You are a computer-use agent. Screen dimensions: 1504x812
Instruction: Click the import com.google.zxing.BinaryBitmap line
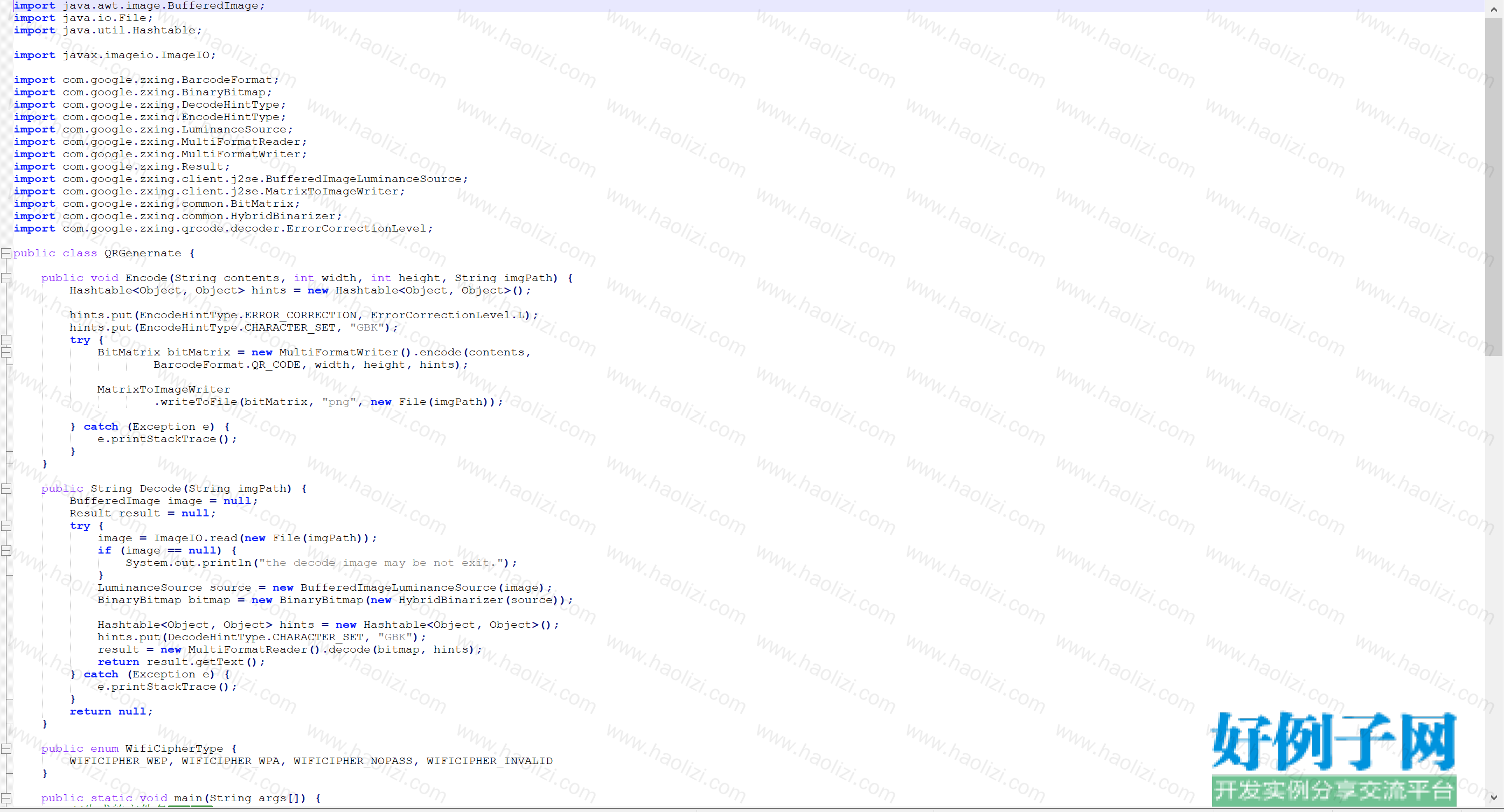pyautogui.click(x=142, y=92)
